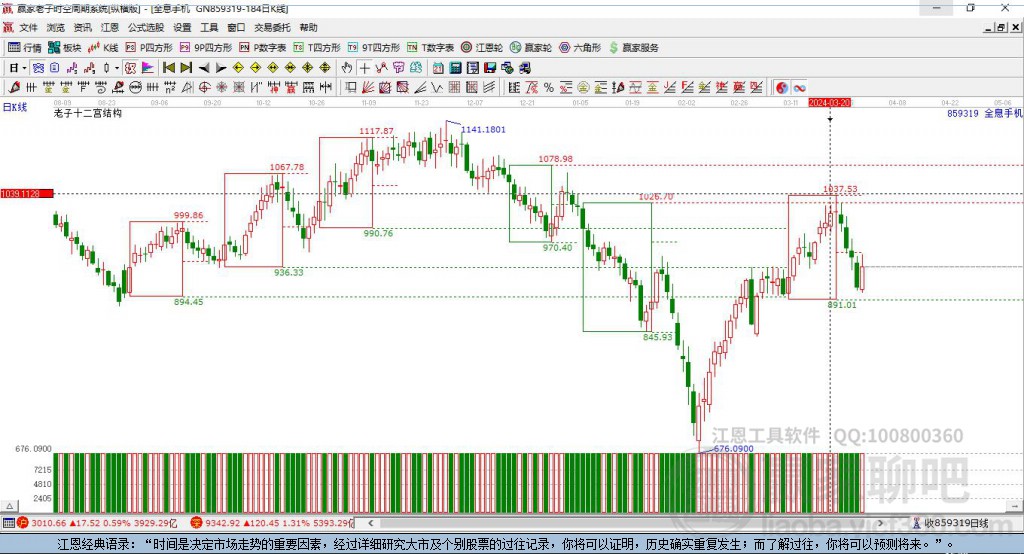Image resolution: width=1024 pixels, height=554 pixels.
Task: Toggle the crosshair cursor tool
Action: 364,68
